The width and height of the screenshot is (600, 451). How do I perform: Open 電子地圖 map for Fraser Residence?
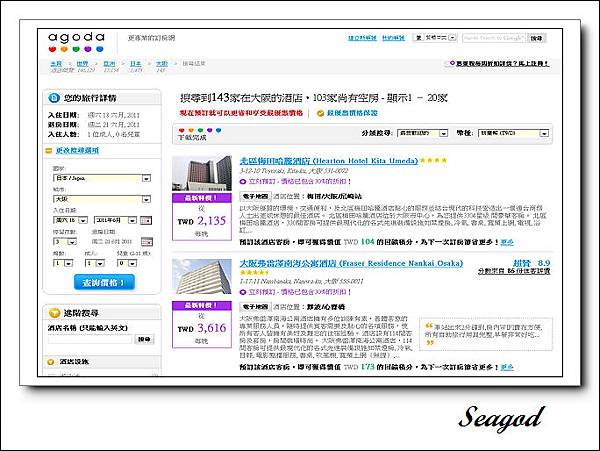[256, 307]
